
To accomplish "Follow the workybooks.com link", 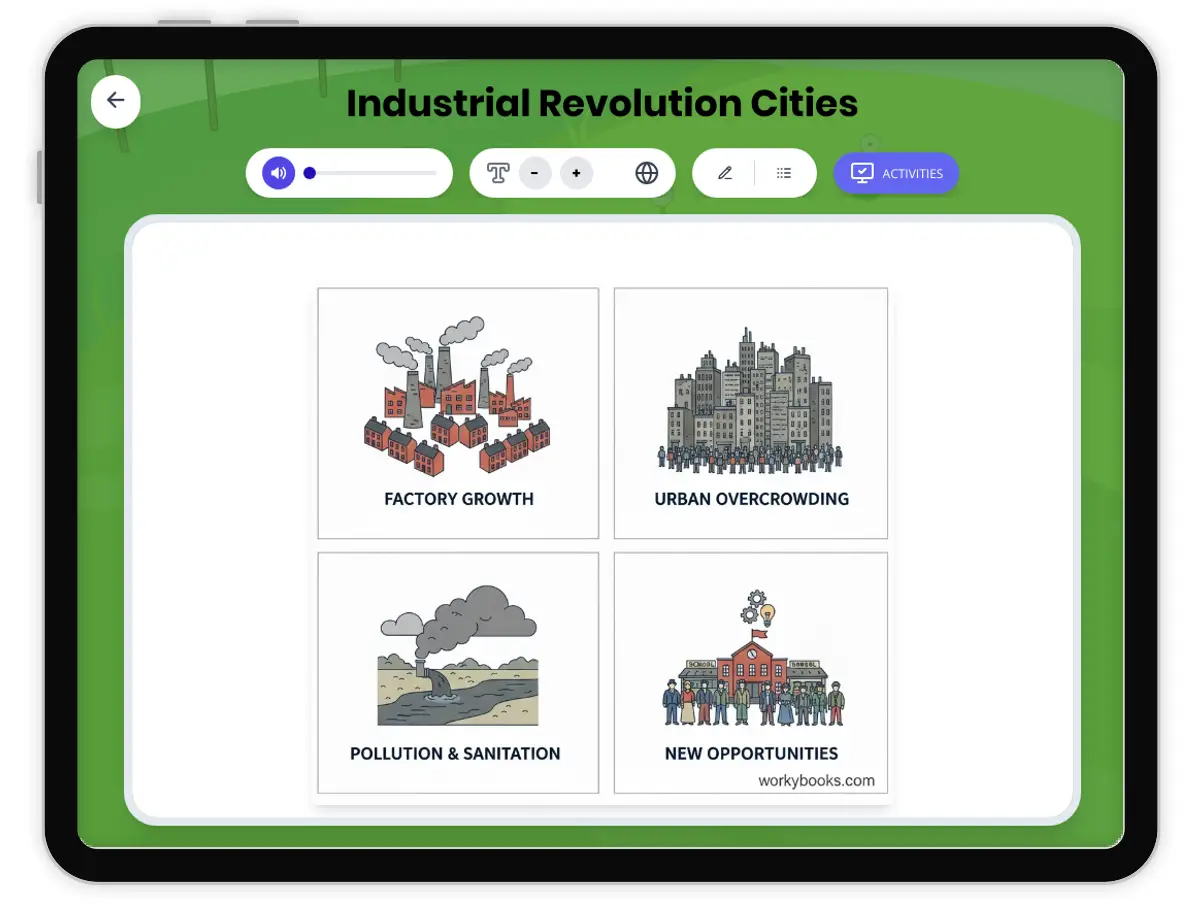I will click(x=815, y=779).
